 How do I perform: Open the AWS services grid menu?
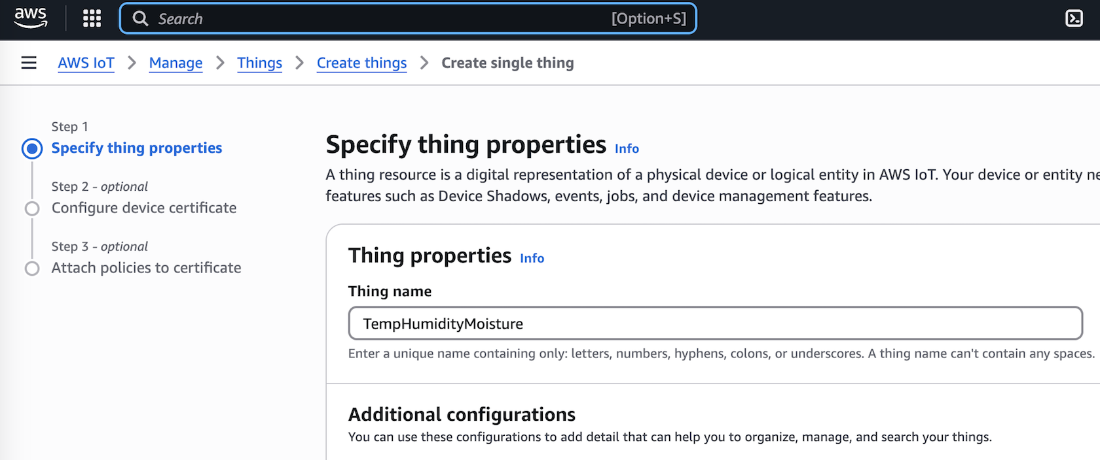(x=92, y=18)
